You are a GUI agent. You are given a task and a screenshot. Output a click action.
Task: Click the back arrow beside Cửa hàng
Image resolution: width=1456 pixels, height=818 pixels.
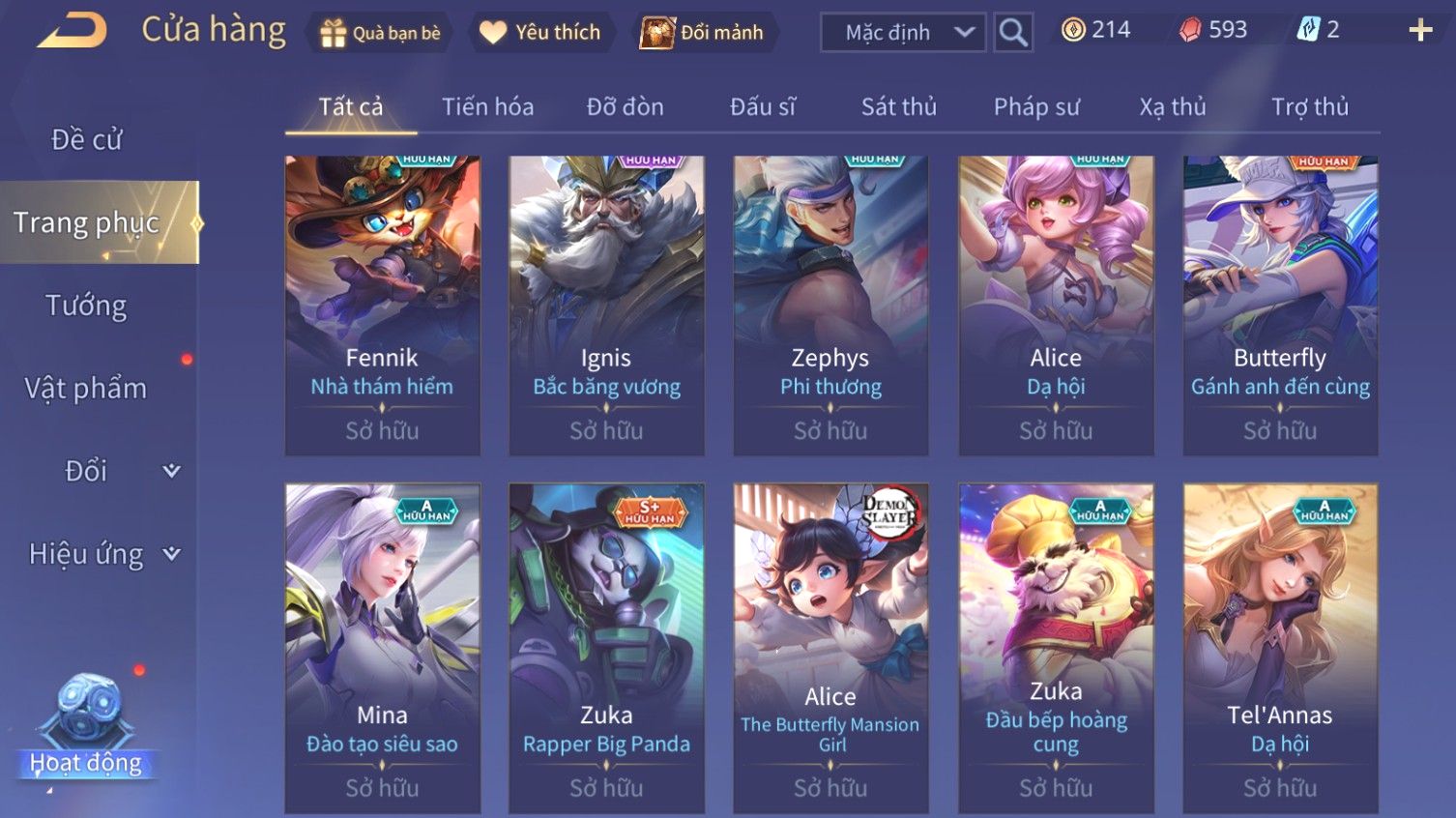point(72,31)
